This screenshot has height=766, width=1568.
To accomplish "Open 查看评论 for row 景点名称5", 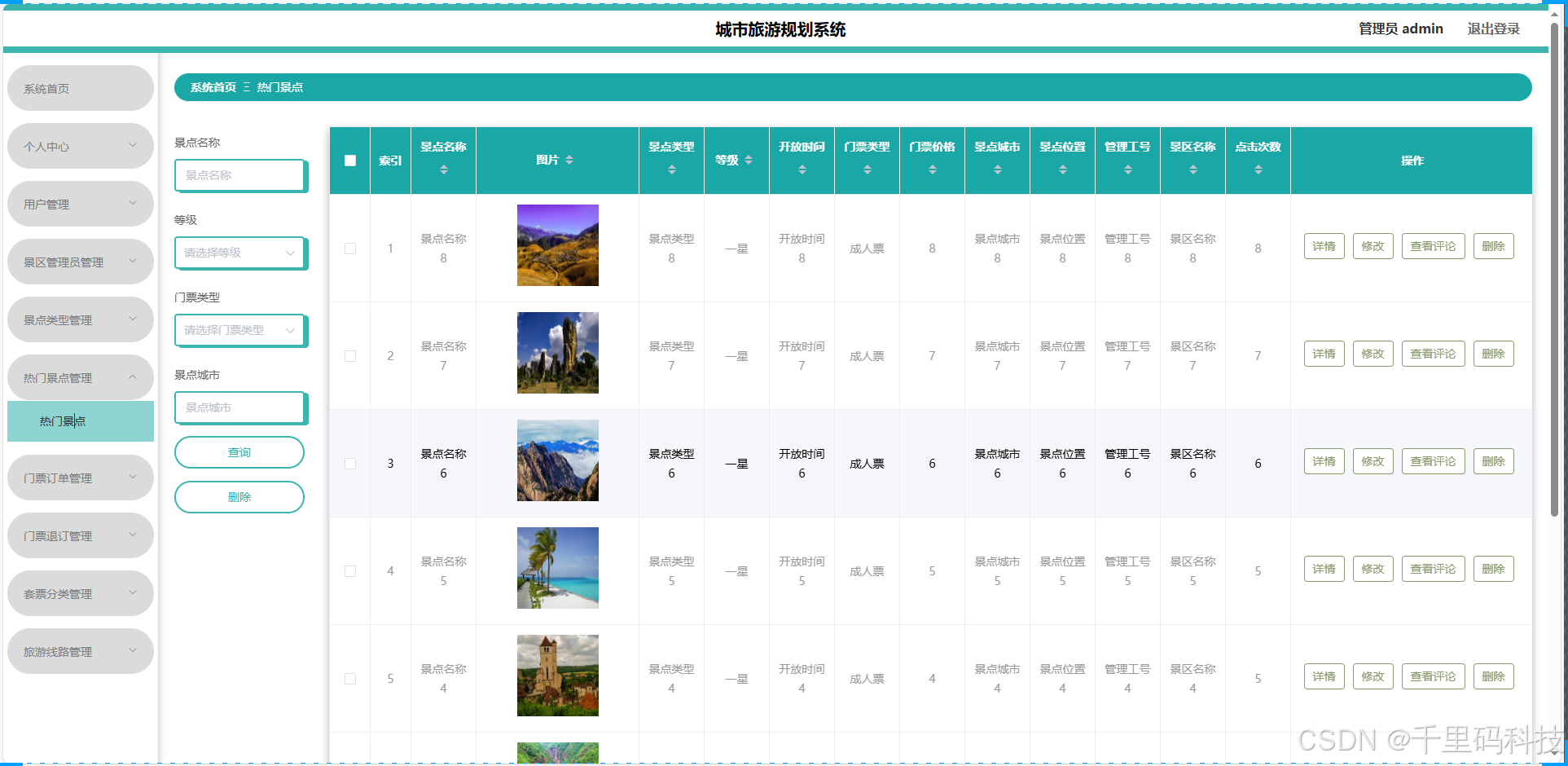I will (1434, 569).
